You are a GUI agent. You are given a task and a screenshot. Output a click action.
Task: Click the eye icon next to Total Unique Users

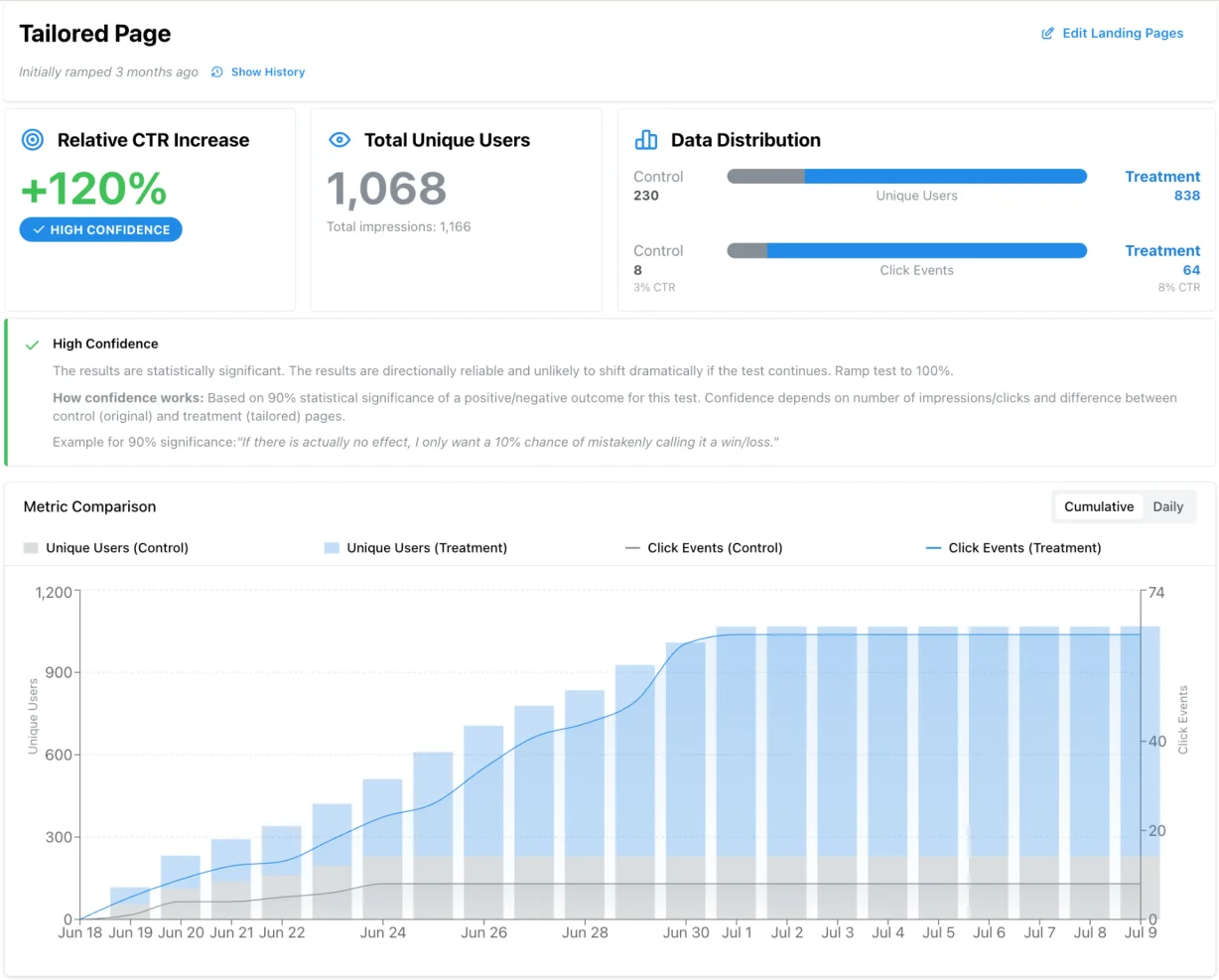339,140
